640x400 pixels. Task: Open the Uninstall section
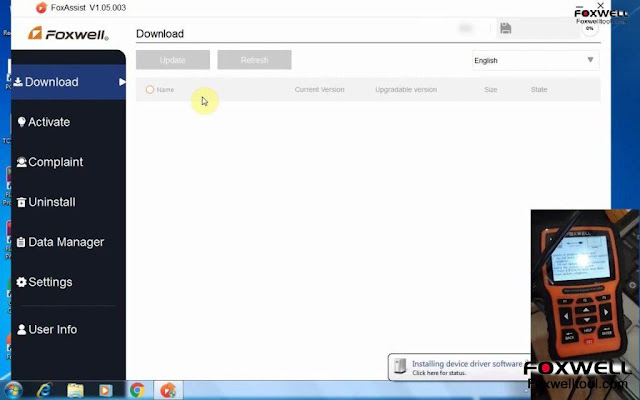click(x=46, y=202)
